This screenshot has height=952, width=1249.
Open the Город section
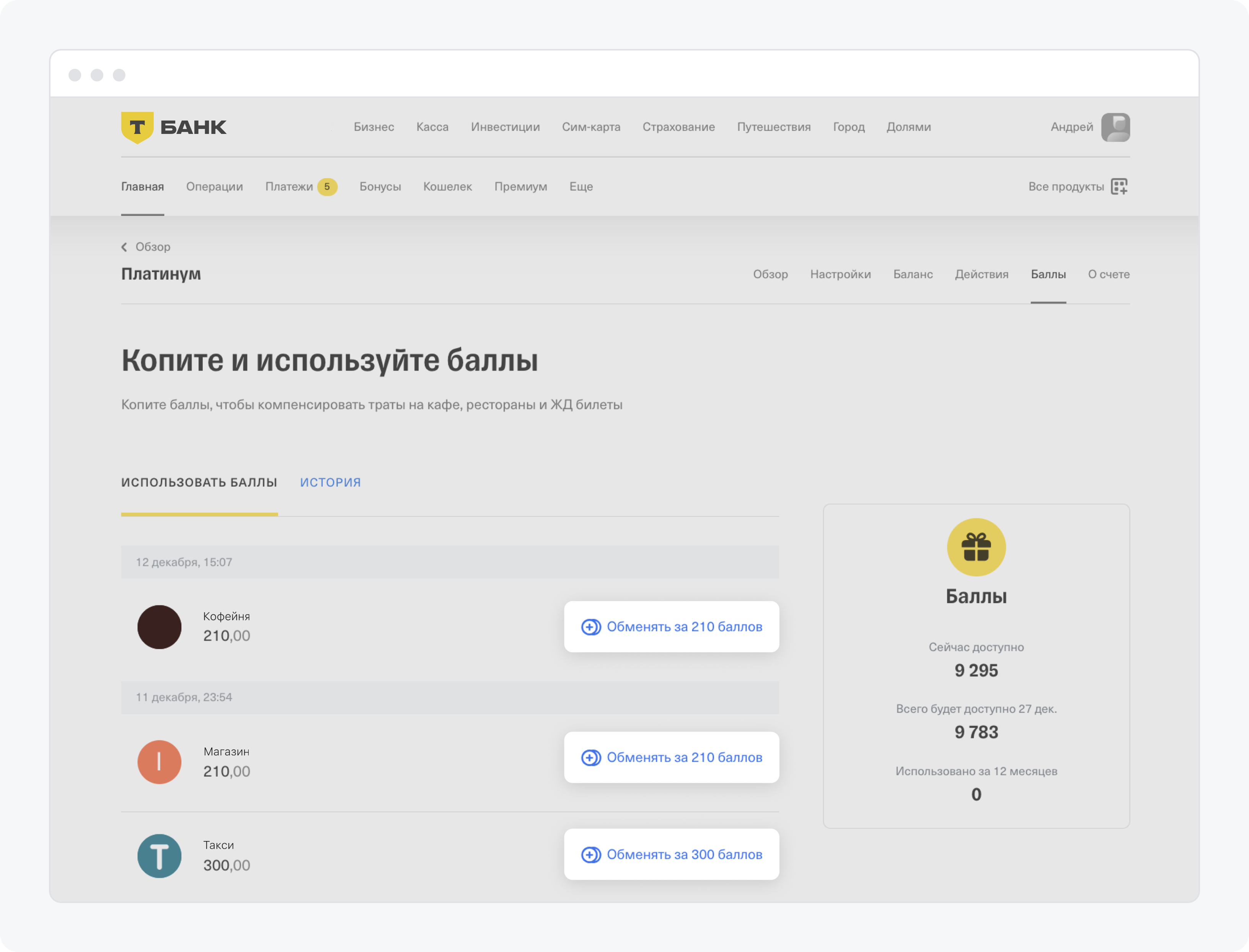tap(848, 127)
